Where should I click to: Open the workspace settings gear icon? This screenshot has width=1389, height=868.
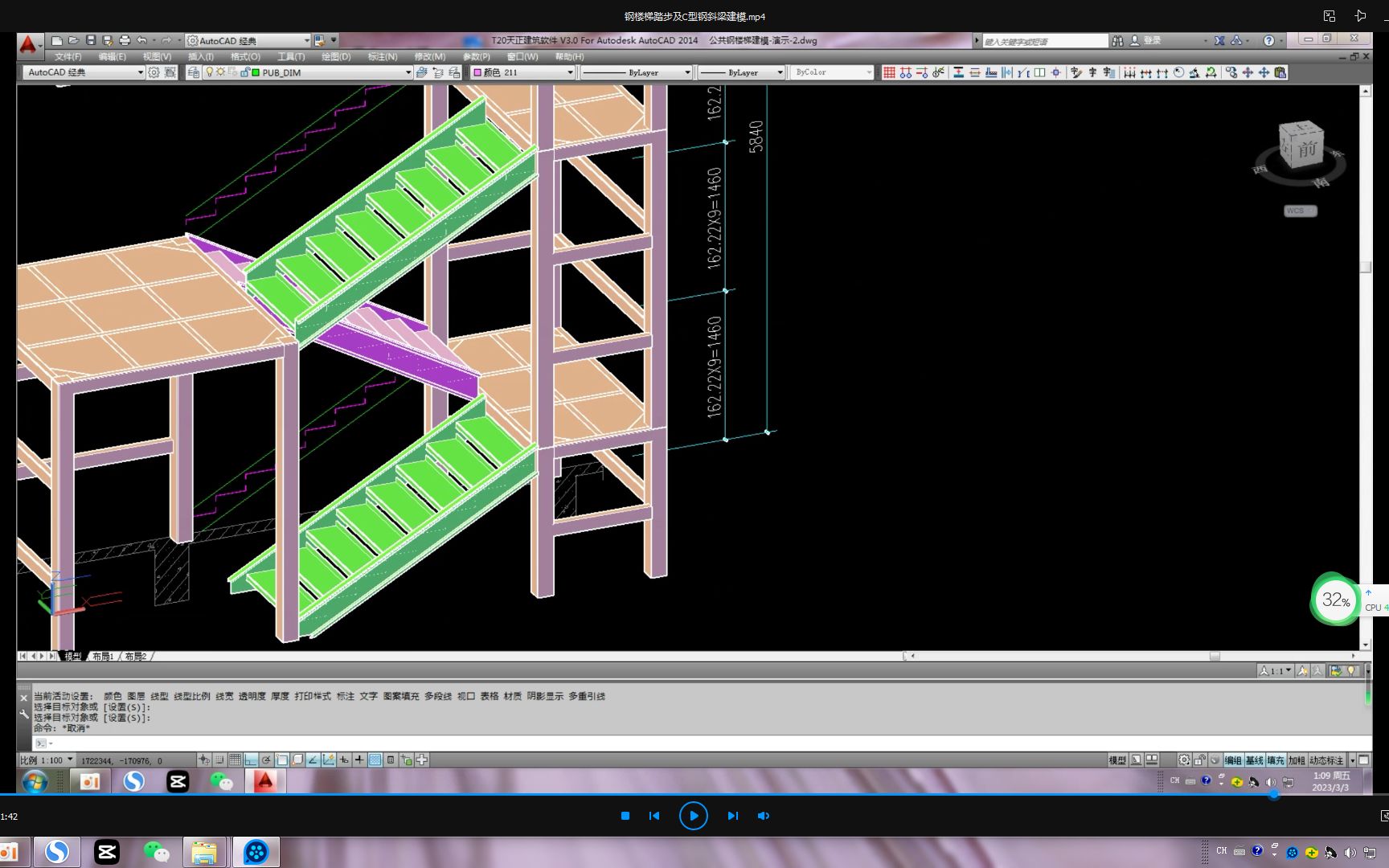click(154, 72)
